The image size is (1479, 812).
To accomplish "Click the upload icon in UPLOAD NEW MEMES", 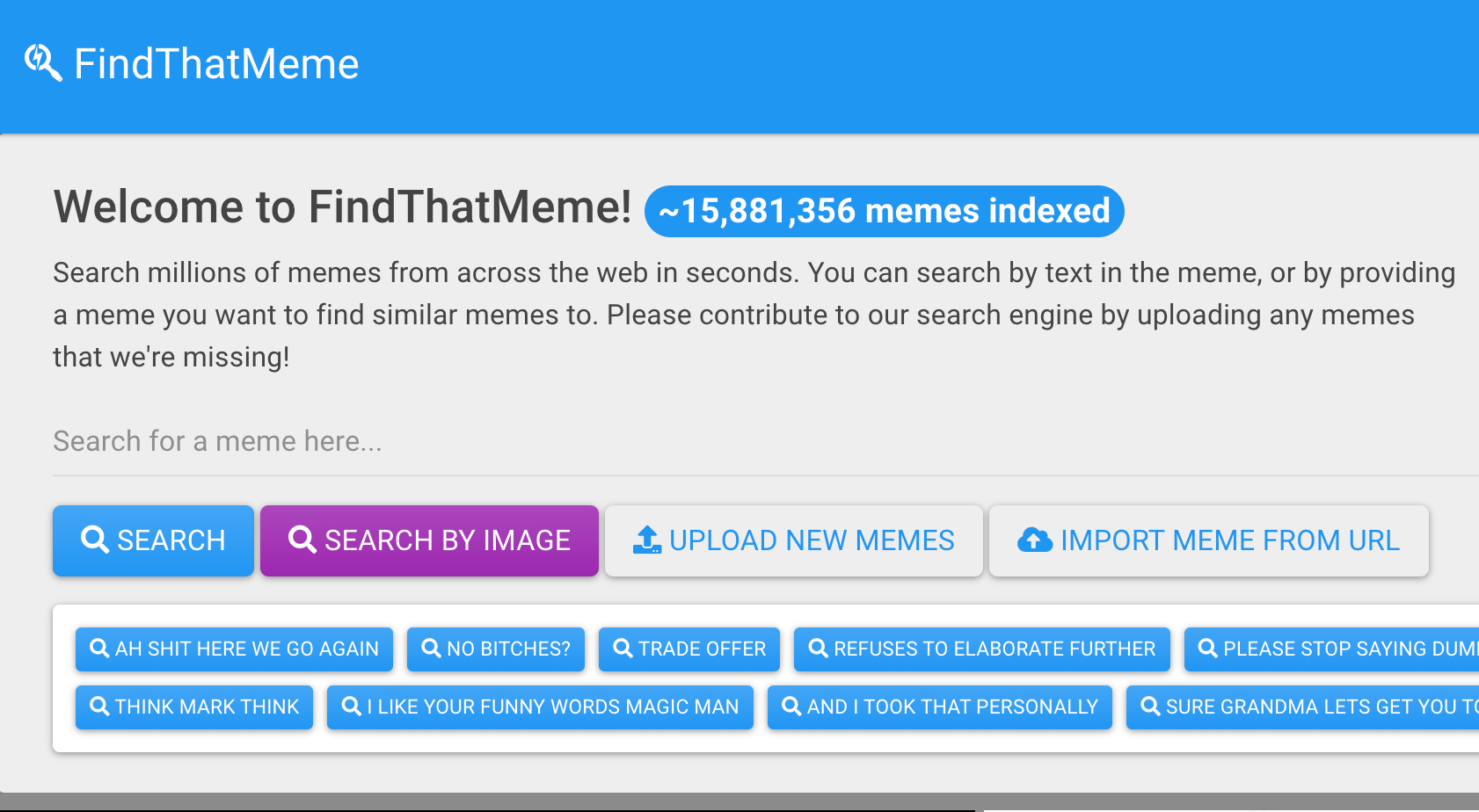I will pos(647,540).
